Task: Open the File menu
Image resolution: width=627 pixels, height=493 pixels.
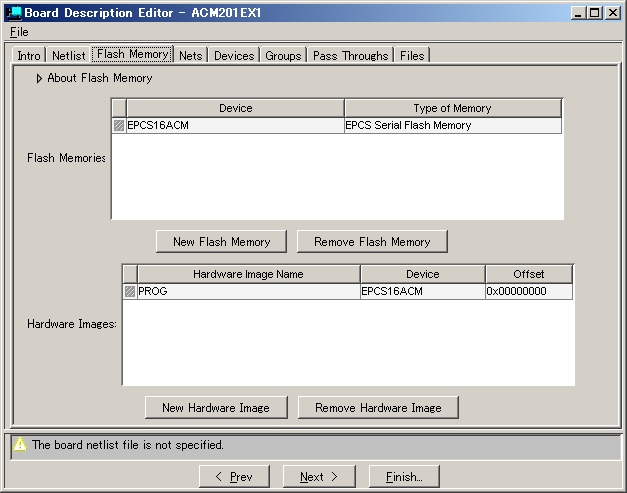Action: (19, 32)
